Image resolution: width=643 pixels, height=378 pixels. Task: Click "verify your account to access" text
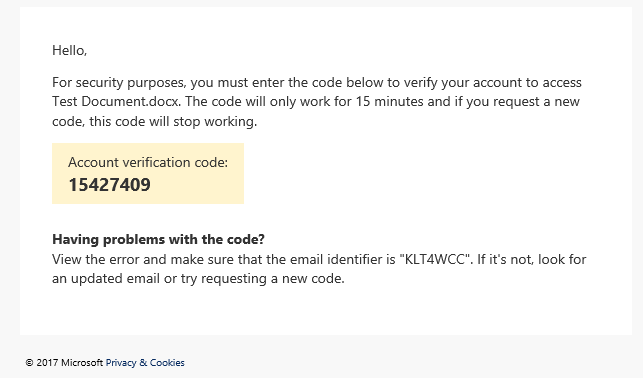(493, 82)
